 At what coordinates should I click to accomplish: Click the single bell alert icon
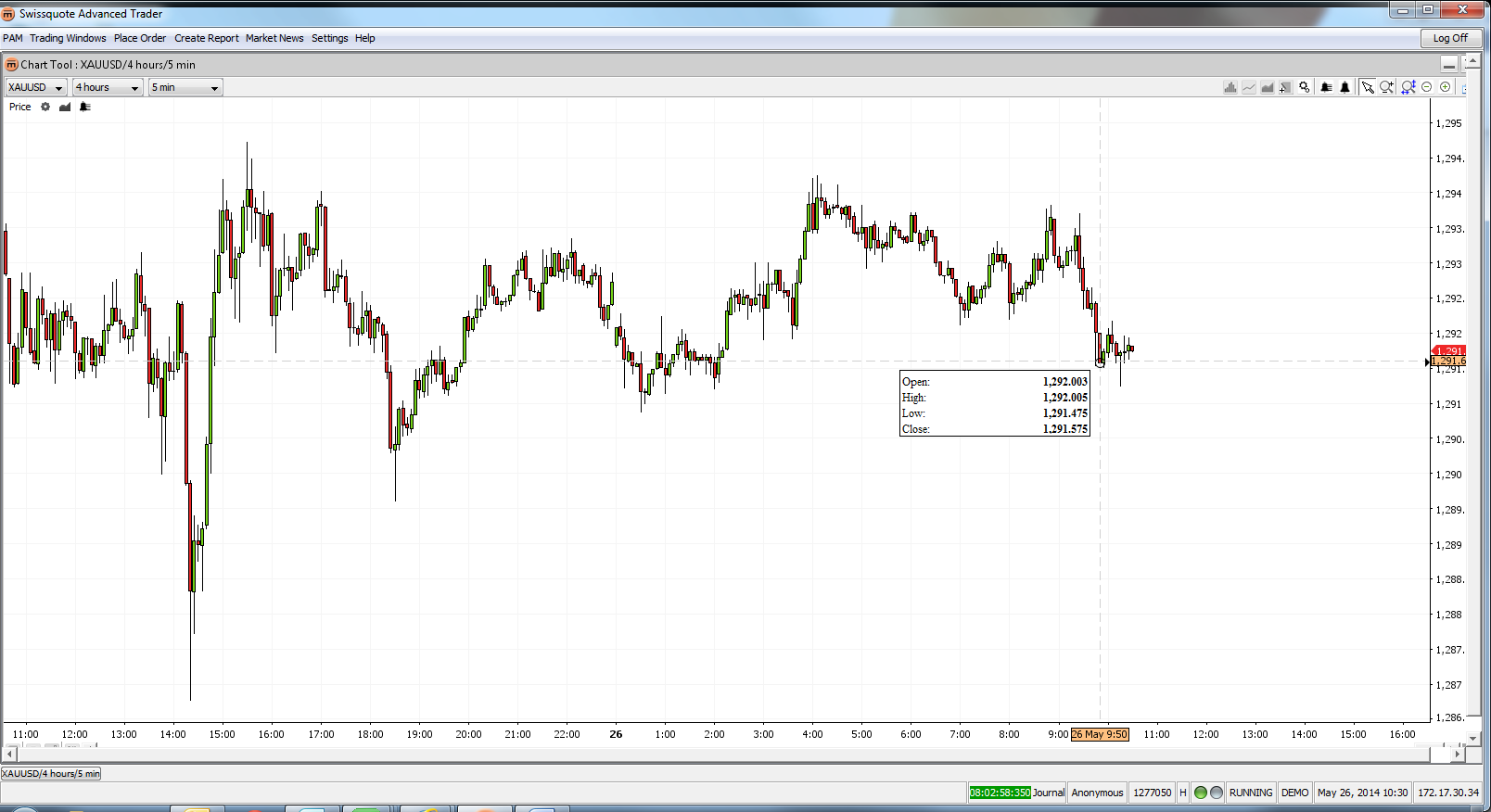click(x=1344, y=87)
